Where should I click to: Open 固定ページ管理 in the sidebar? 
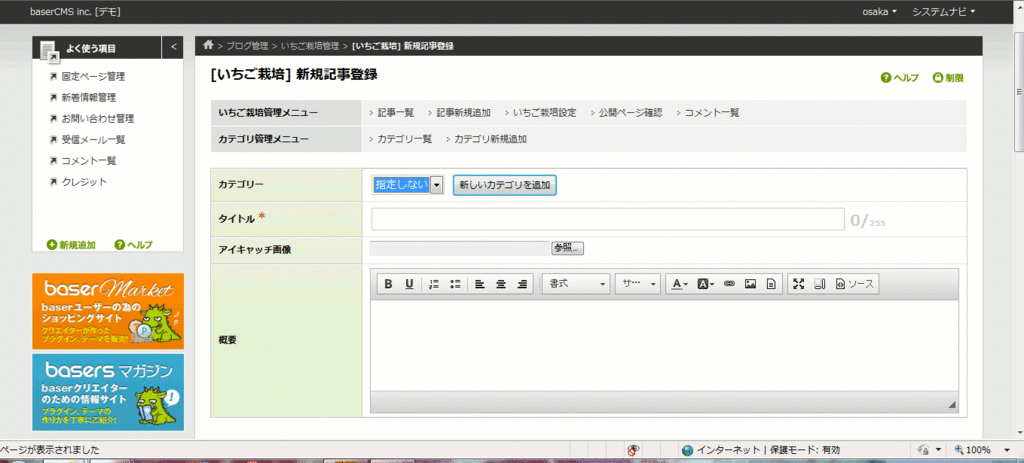coord(93,76)
